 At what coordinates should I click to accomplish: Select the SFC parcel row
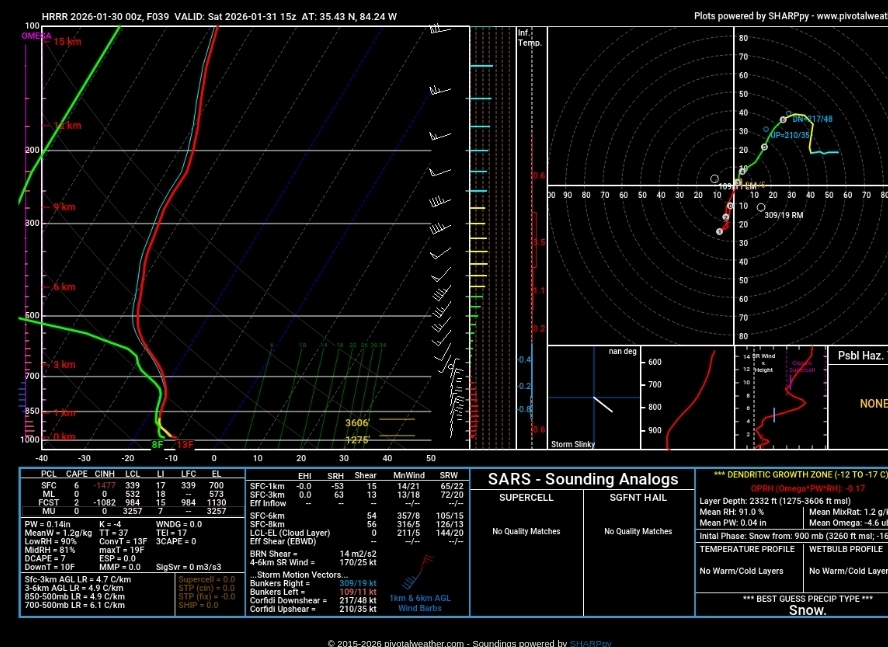pos(130,485)
